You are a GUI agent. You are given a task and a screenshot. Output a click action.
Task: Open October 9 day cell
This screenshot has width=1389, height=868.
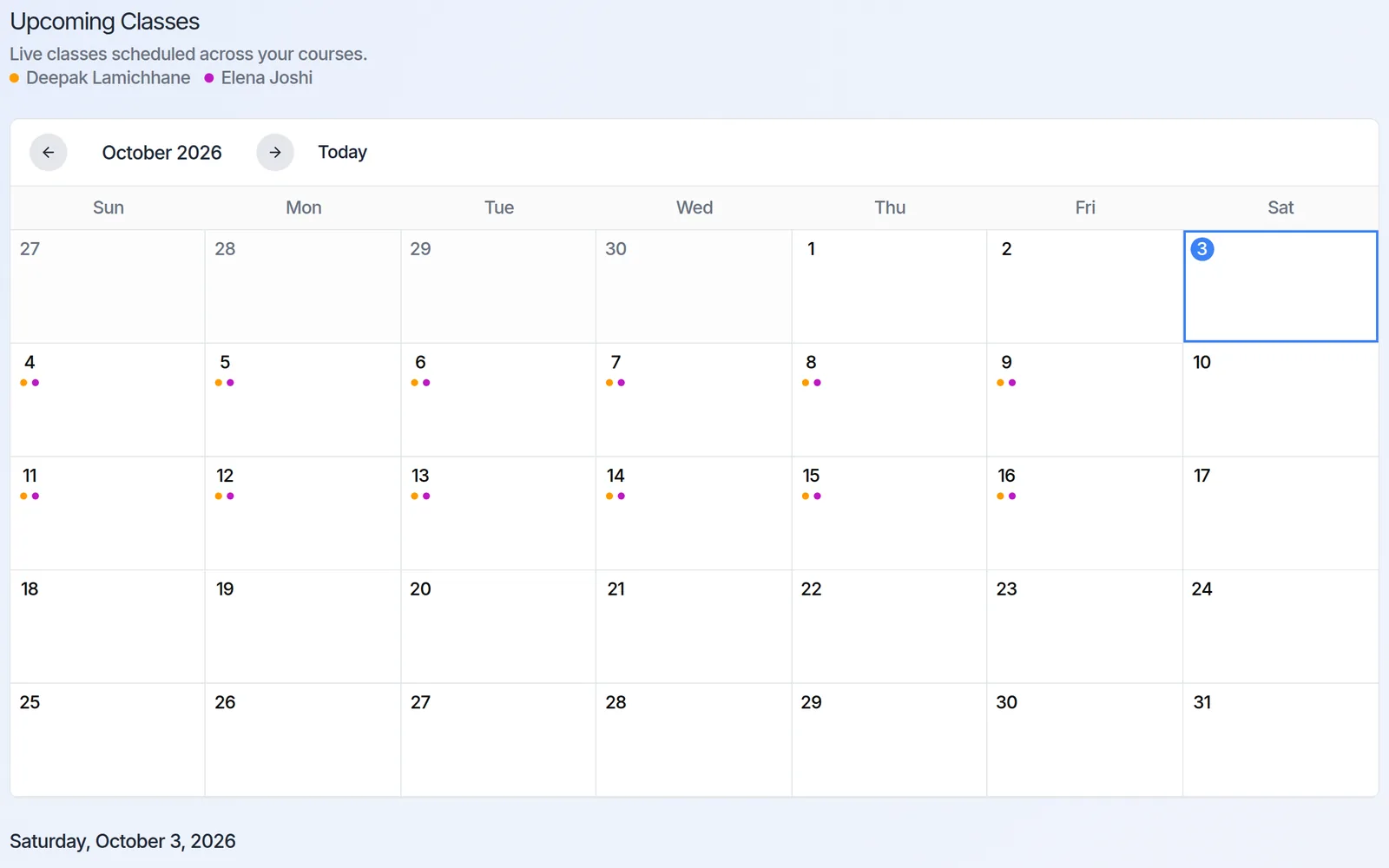1084,400
